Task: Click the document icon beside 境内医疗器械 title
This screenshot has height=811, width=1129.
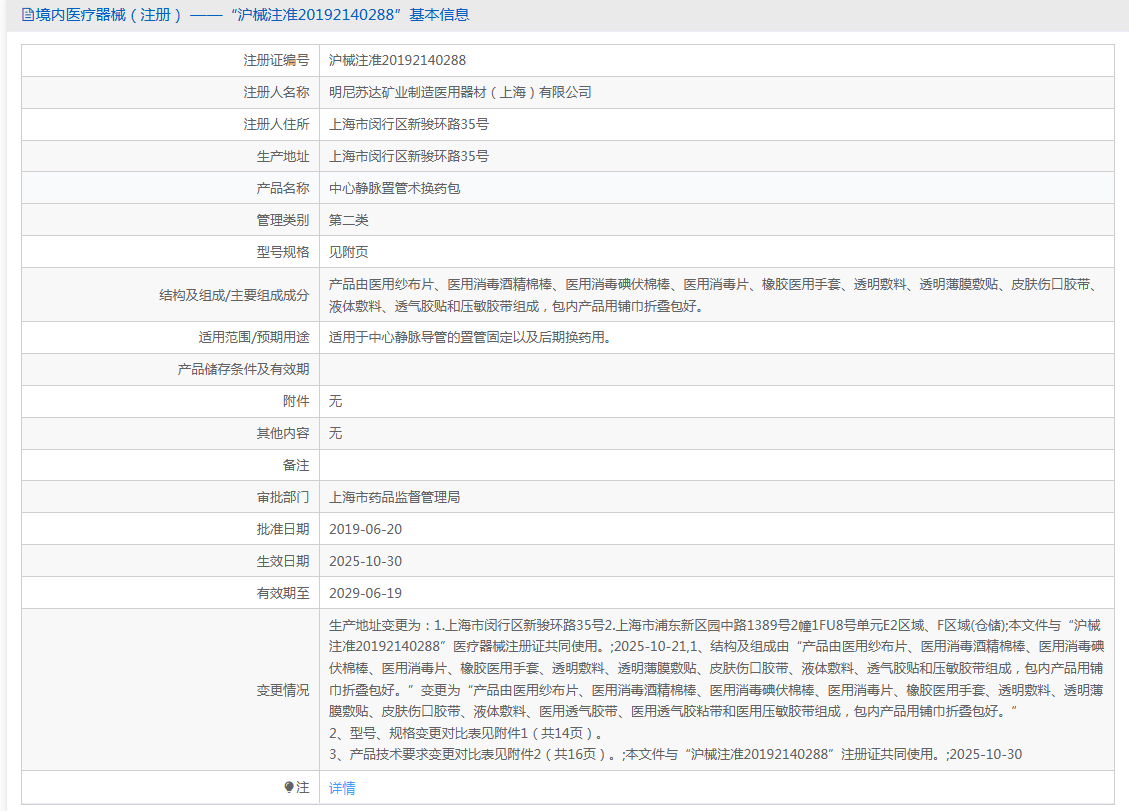Action: (x=27, y=15)
